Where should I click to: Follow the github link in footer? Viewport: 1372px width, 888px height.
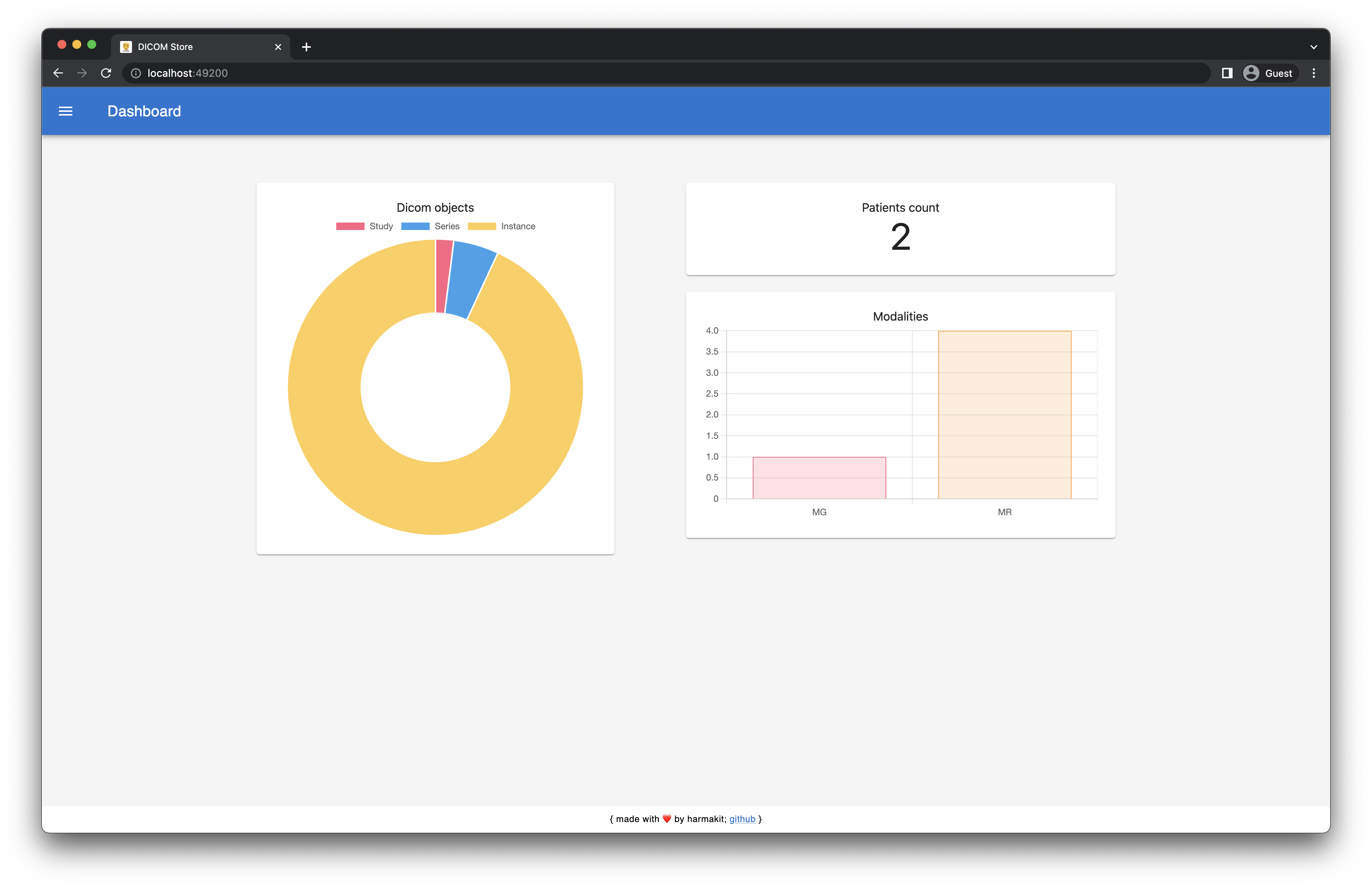point(742,819)
